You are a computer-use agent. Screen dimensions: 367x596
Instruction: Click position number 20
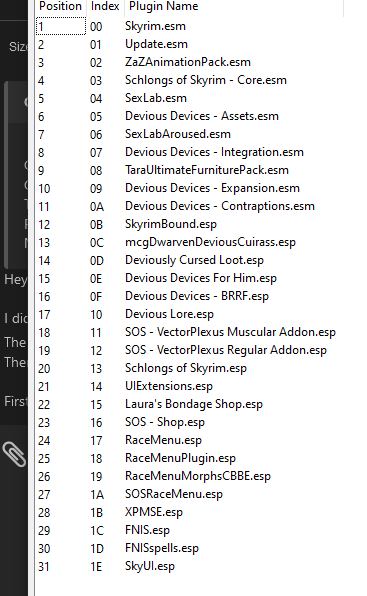(44, 369)
